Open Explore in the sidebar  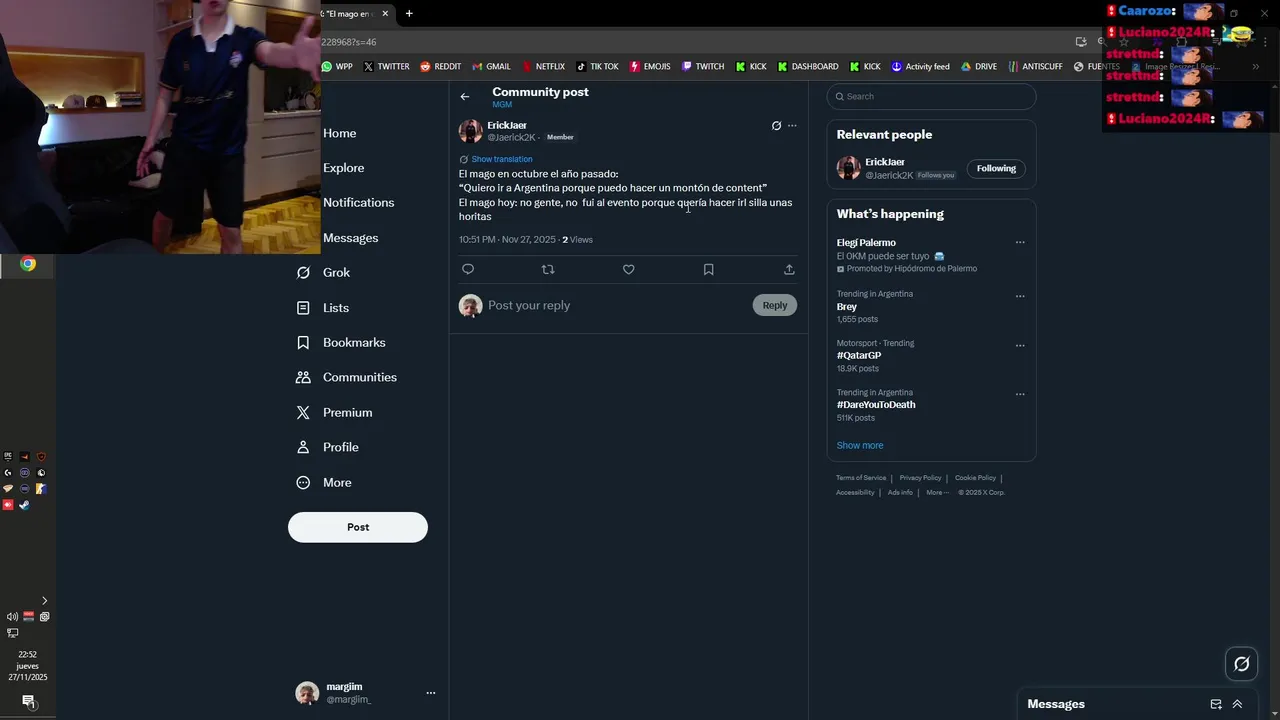point(343,168)
